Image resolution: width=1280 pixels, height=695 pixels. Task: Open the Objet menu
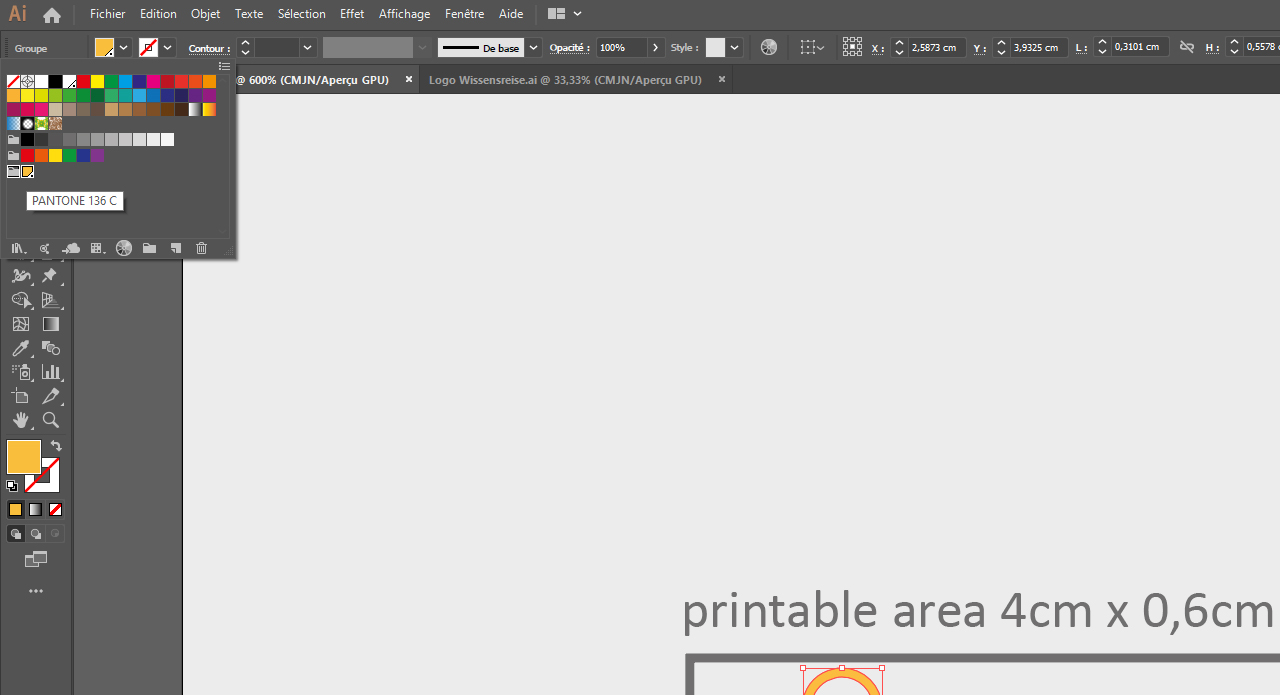tap(206, 14)
